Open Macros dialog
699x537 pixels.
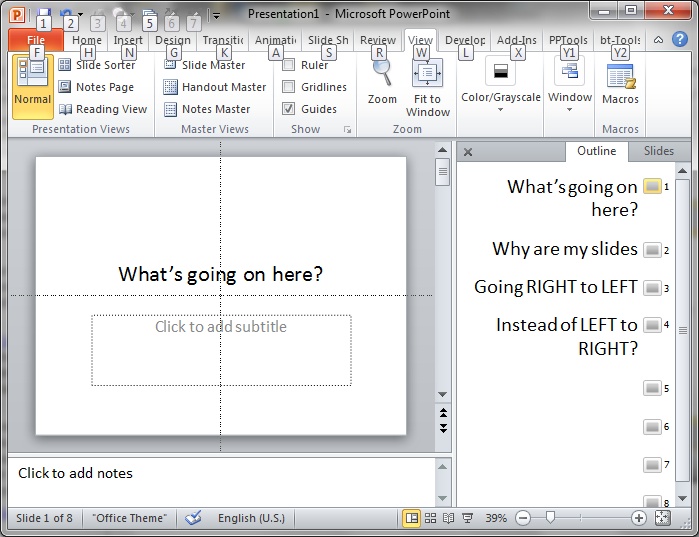[620, 85]
